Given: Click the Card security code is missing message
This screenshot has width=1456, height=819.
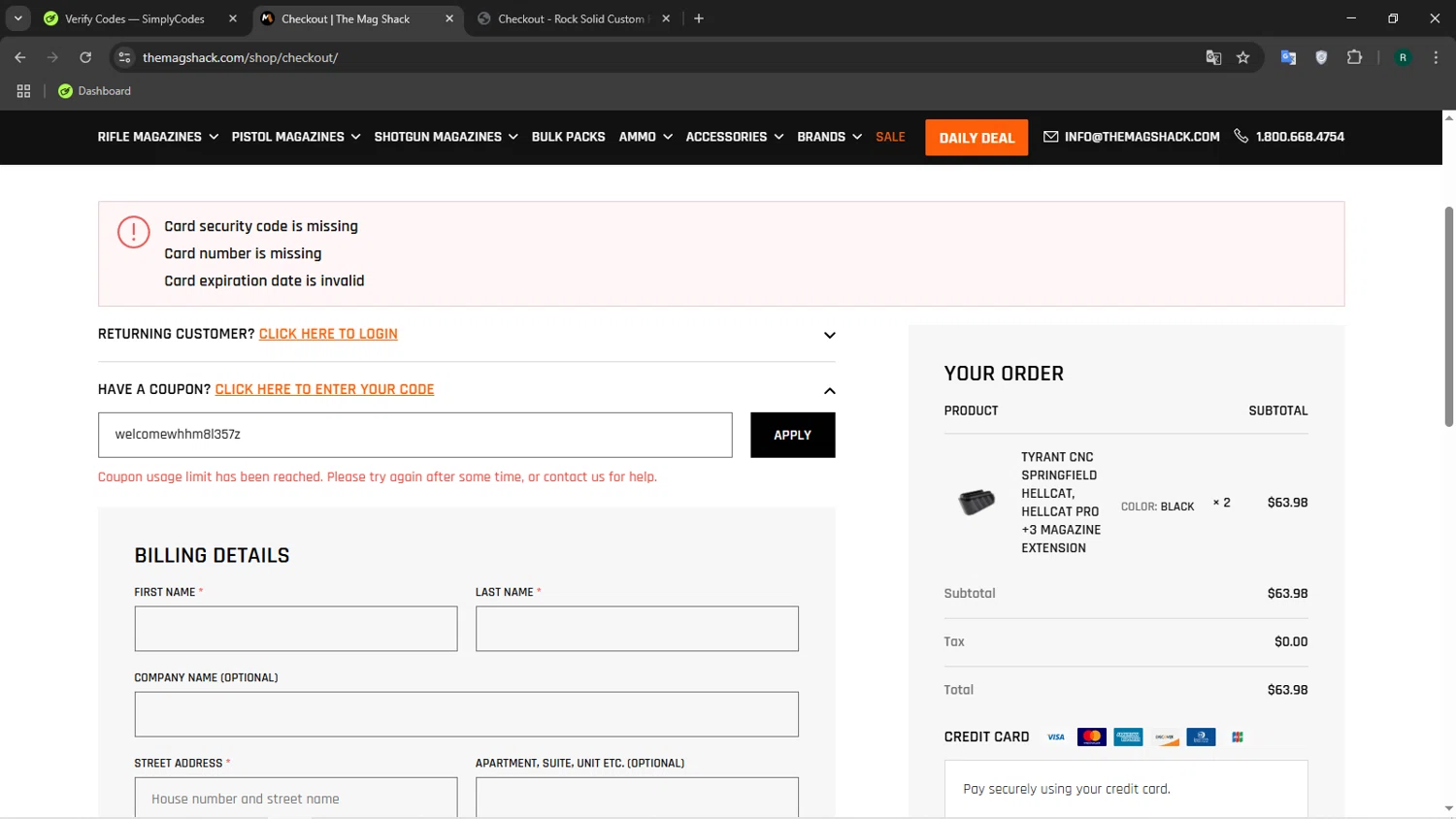Looking at the screenshot, I should point(261,226).
